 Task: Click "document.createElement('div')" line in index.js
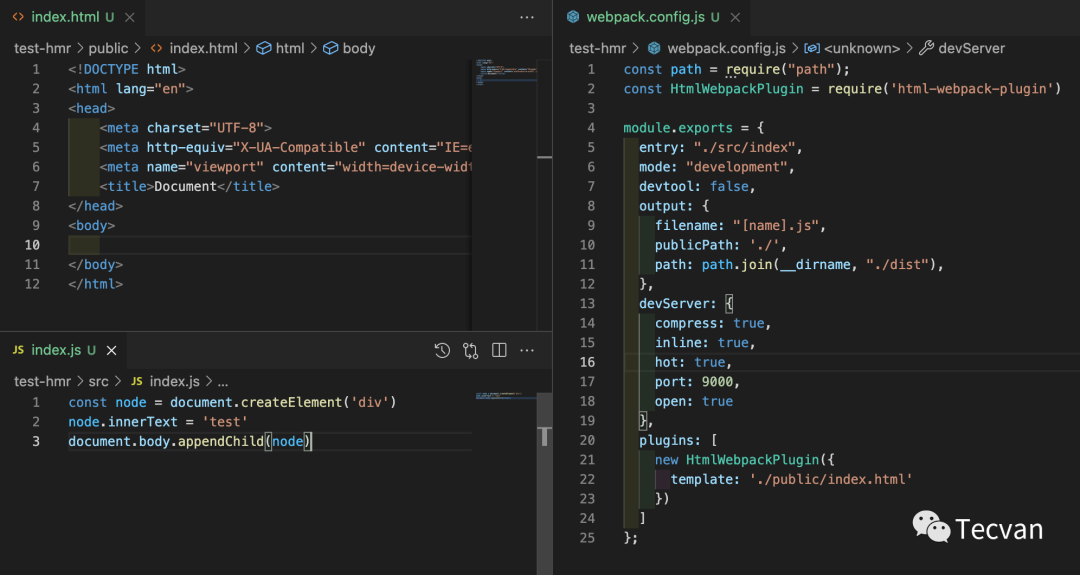click(232, 402)
